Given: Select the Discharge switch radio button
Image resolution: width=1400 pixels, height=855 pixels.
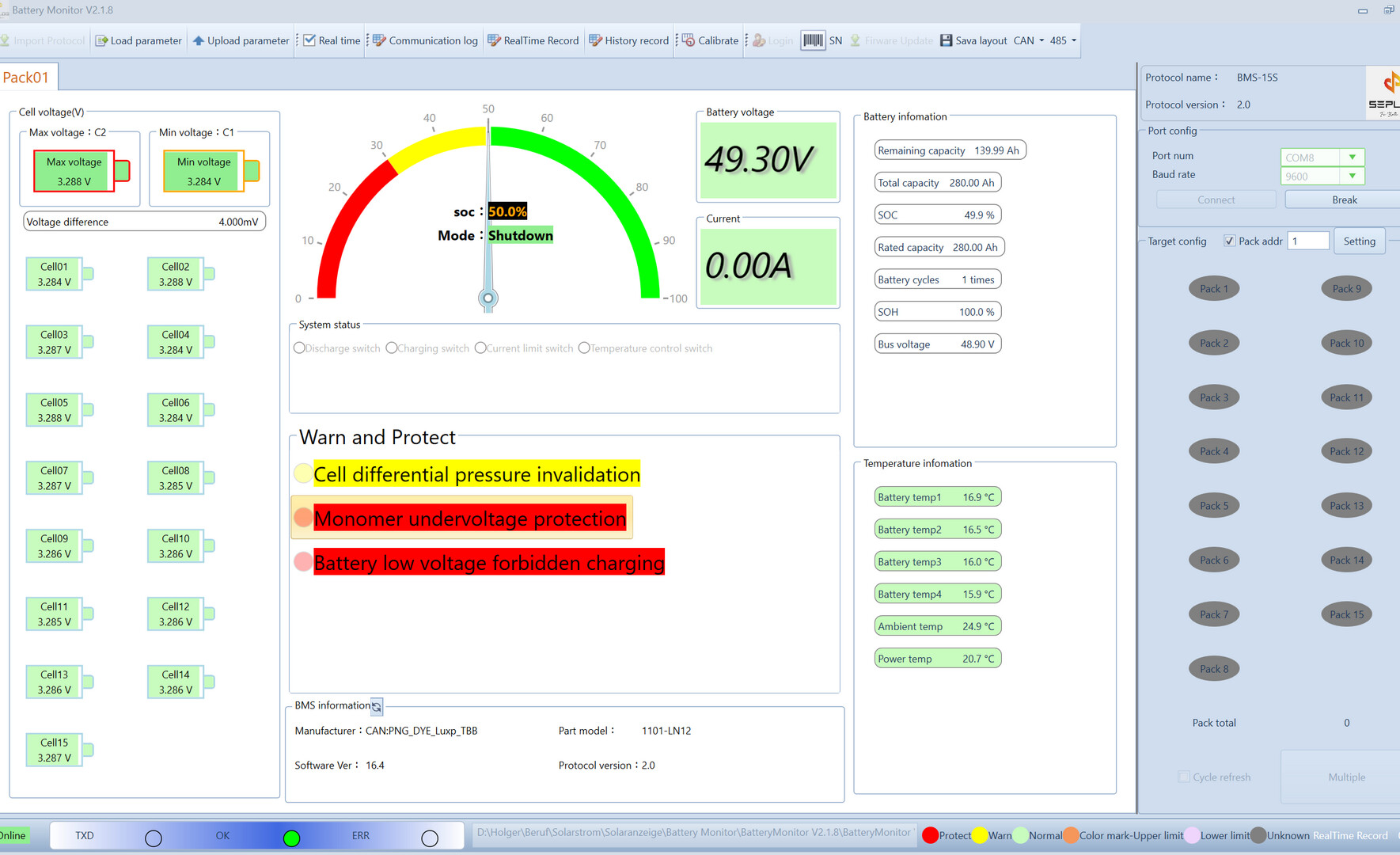Looking at the screenshot, I should (x=299, y=348).
